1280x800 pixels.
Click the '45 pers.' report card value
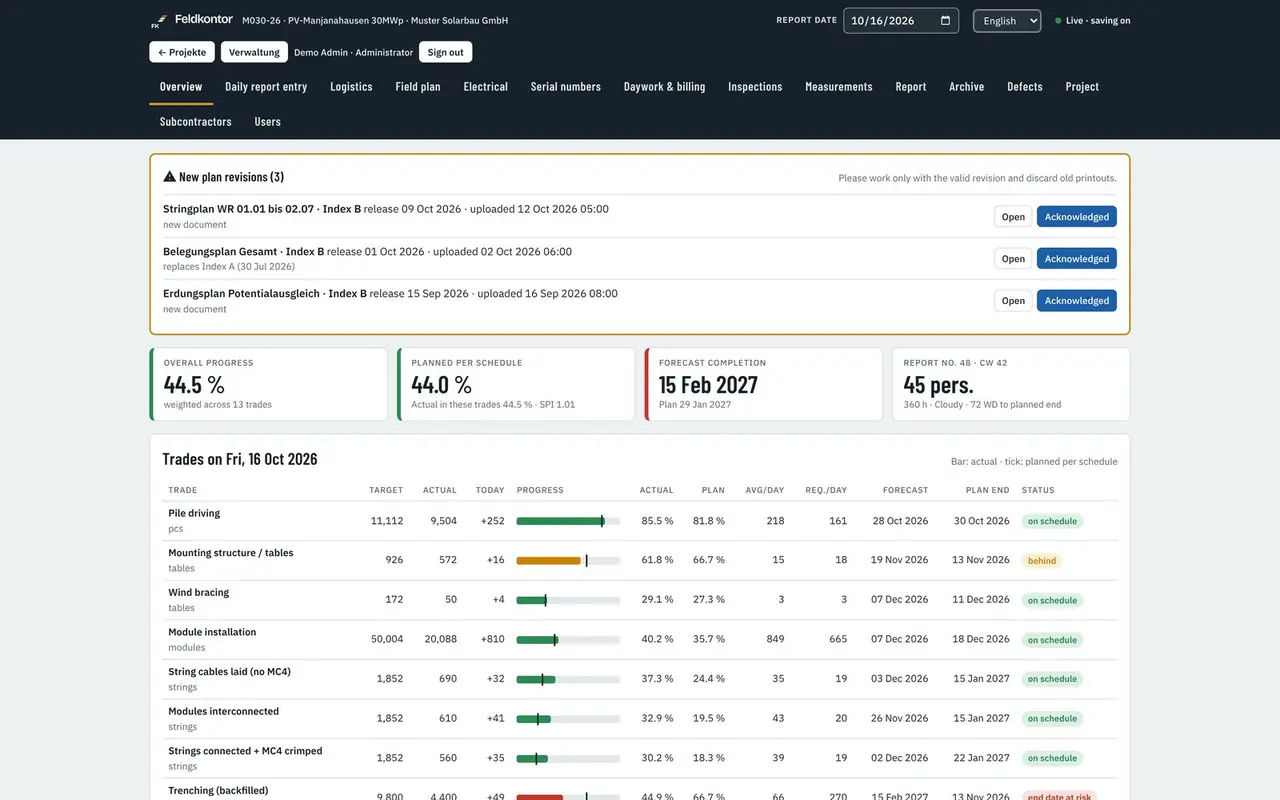coord(938,385)
